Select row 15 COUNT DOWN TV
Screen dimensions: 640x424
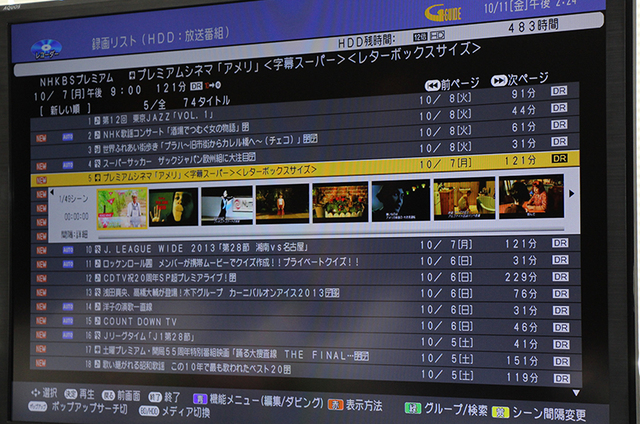(x=306, y=324)
